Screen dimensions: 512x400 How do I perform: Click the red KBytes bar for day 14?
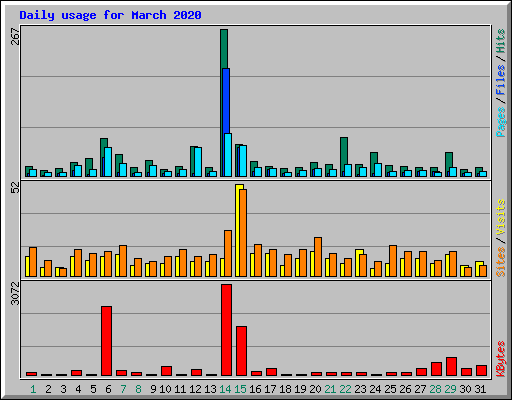pos(226,330)
